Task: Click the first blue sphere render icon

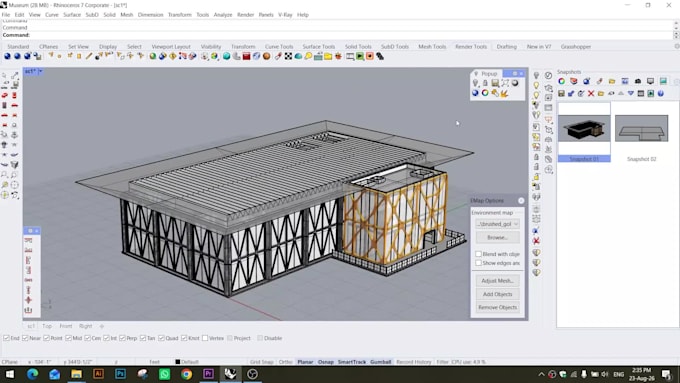Action: coord(7,56)
